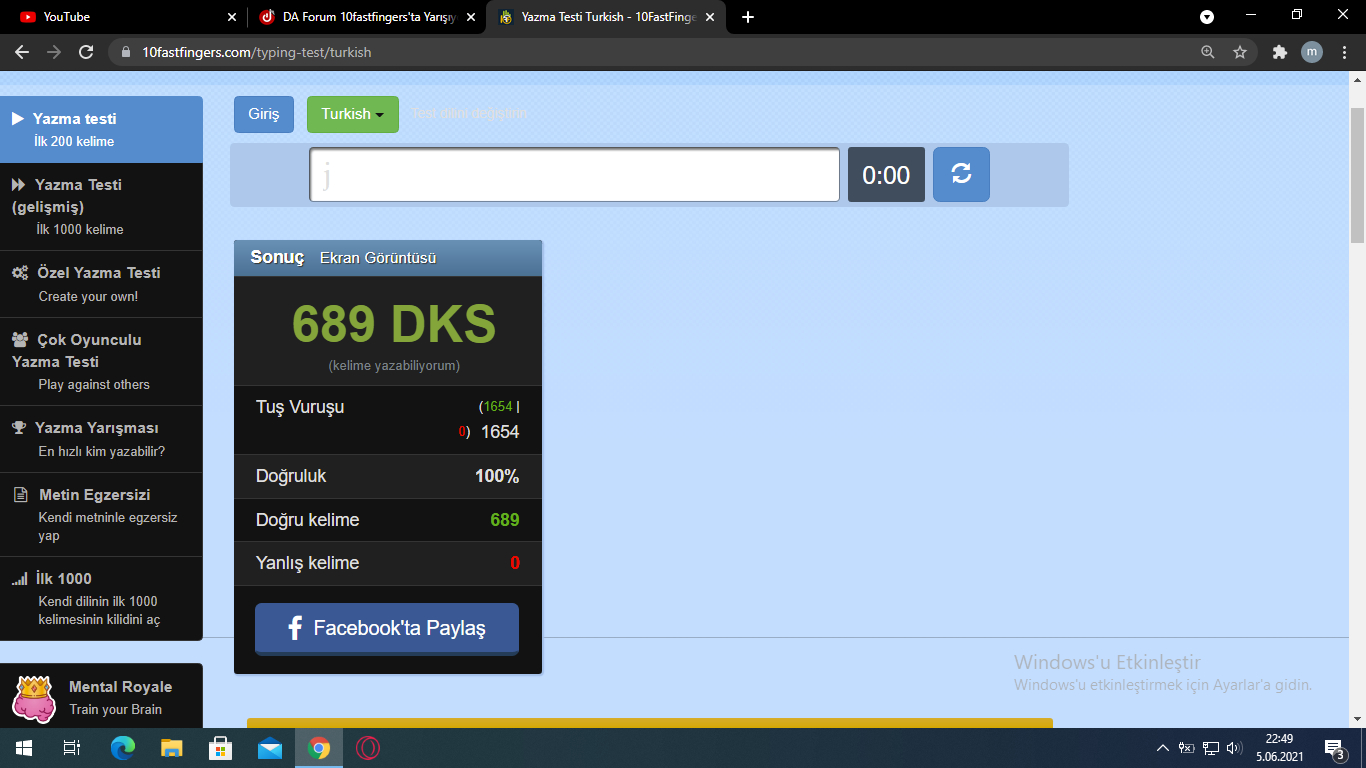Click the Doğruluk 100% value

(x=497, y=476)
